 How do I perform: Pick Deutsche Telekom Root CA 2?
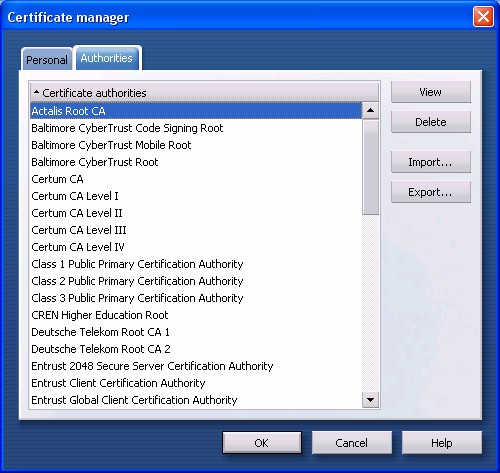196,349
